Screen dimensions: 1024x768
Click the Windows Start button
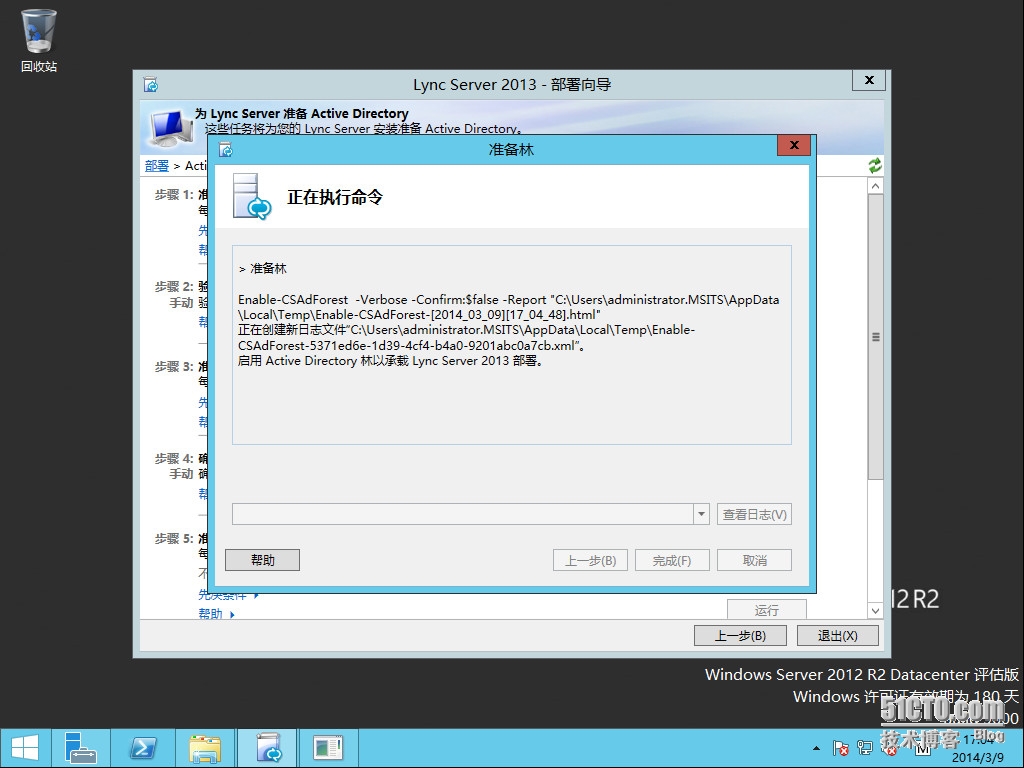(x=25, y=748)
